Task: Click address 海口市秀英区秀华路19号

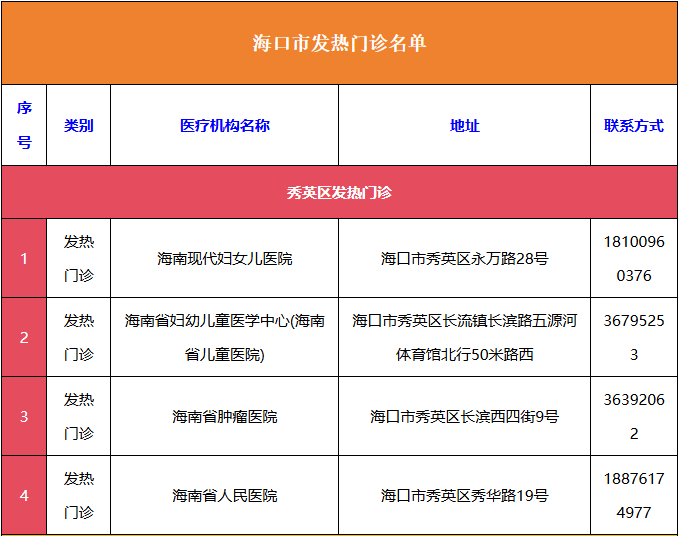Action: pyautogui.click(x=465, y=495)
